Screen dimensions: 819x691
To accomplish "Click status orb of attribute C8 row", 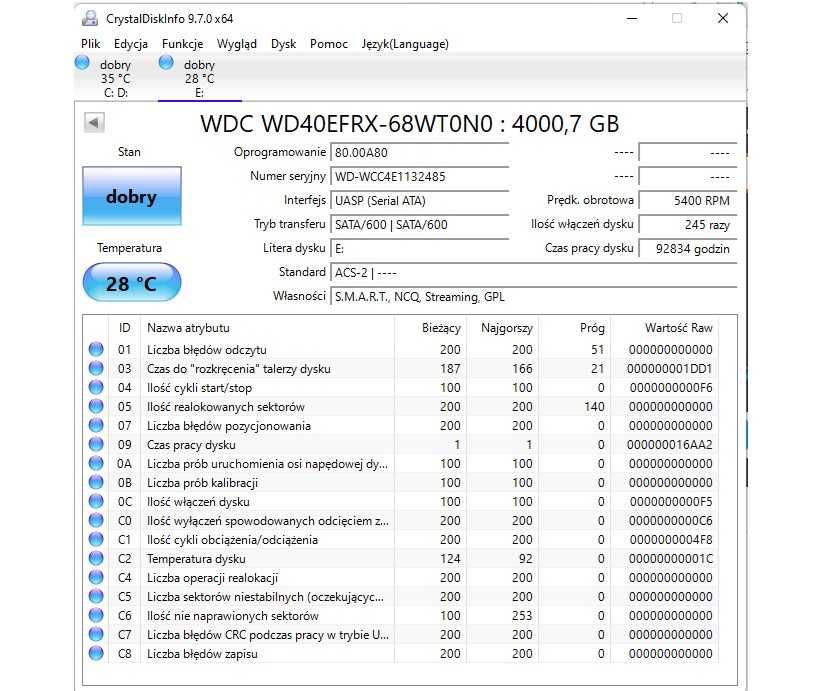I will tap(96, 653).
